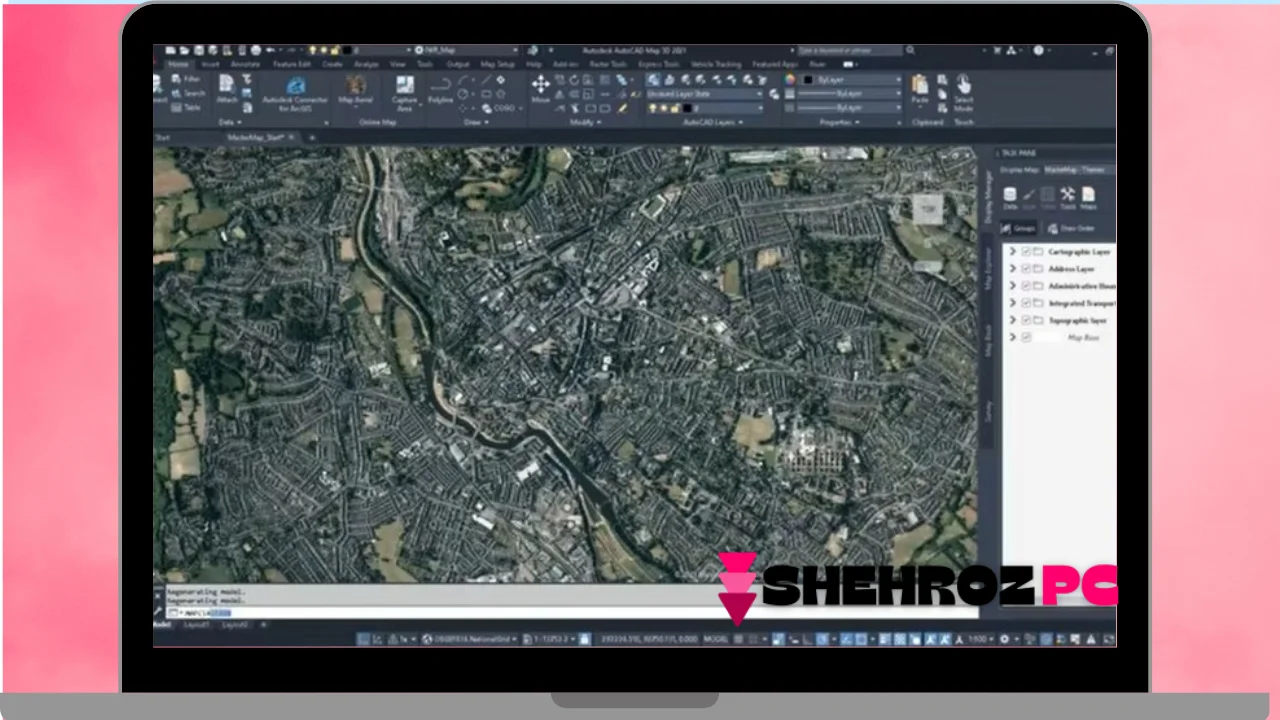Image resolution: width=1280 pixels, height=720 pixels.
Task: Click the Search data icon
Action: [x=186, y=93]
